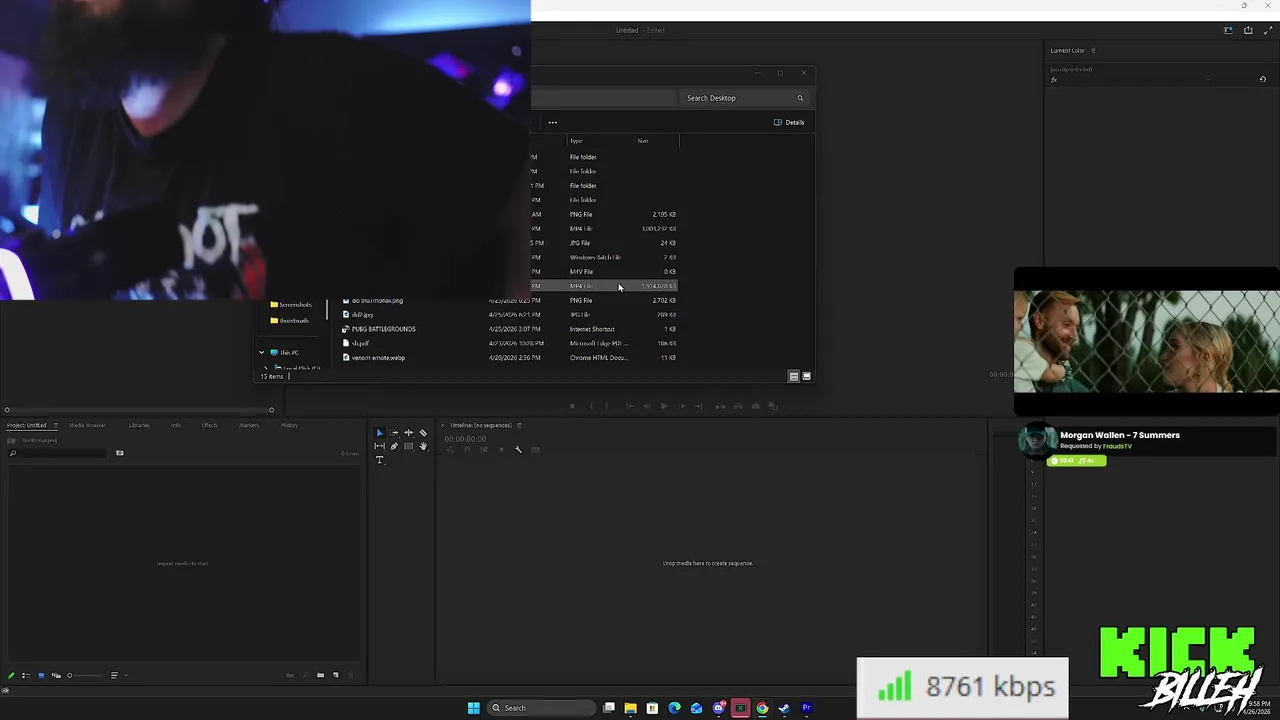This screenshot has width=1280, height=720.
Task: Open Timeline panel menu
Action: coord(519,425)
